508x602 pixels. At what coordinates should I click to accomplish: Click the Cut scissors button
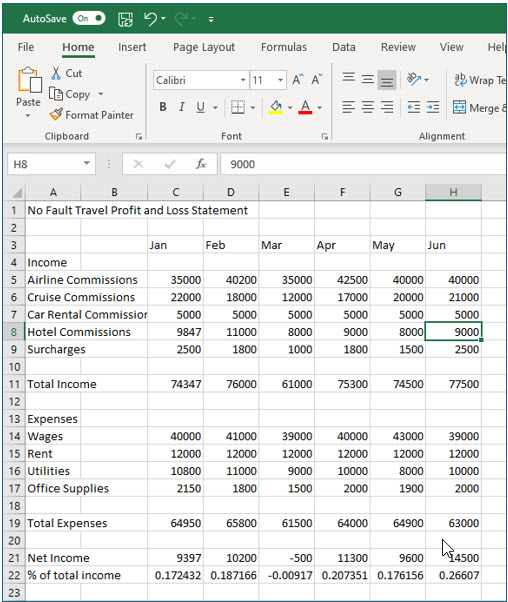point(67,73)
